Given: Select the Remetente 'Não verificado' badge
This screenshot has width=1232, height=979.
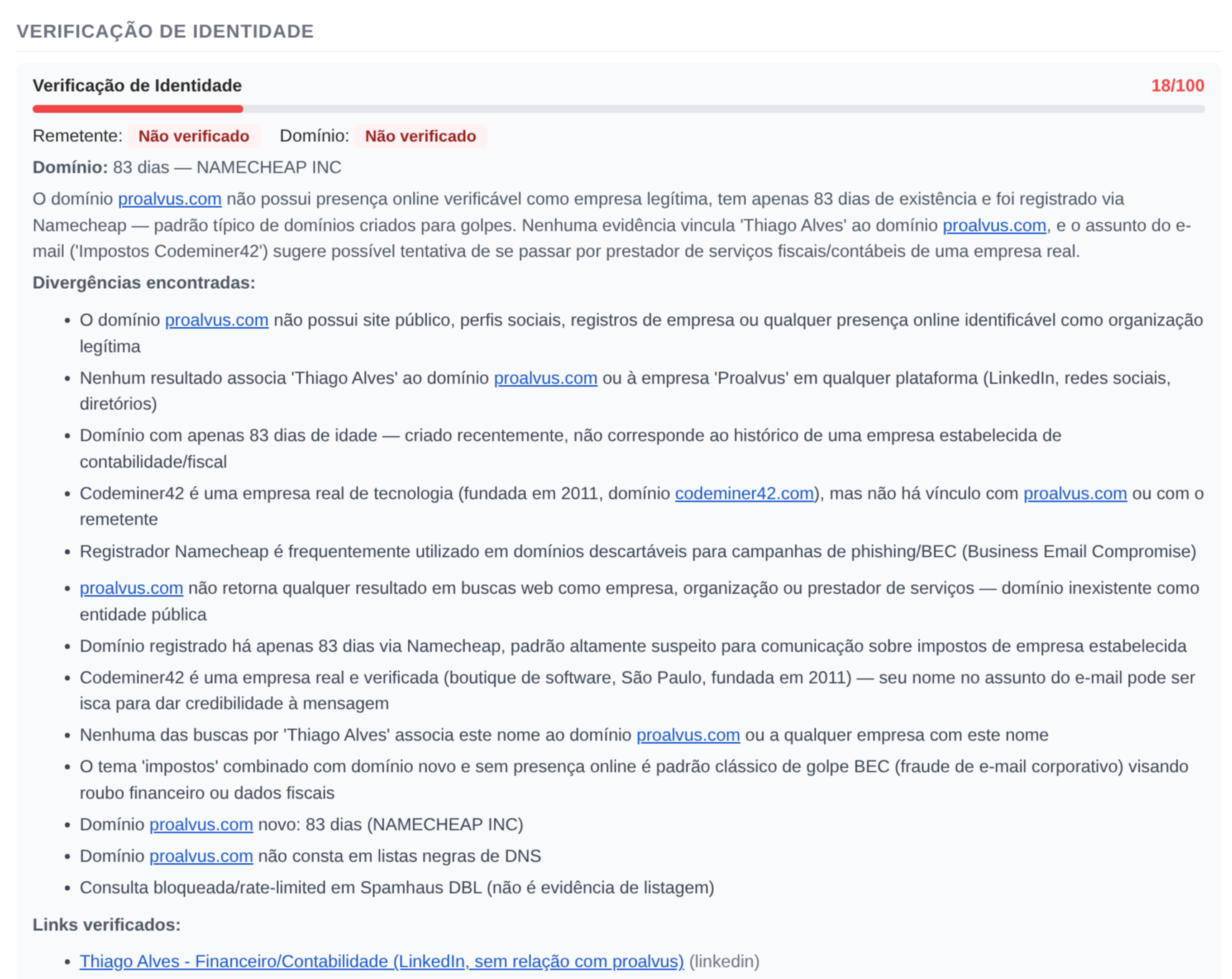Looking at the screenshot, I should 194,135.
